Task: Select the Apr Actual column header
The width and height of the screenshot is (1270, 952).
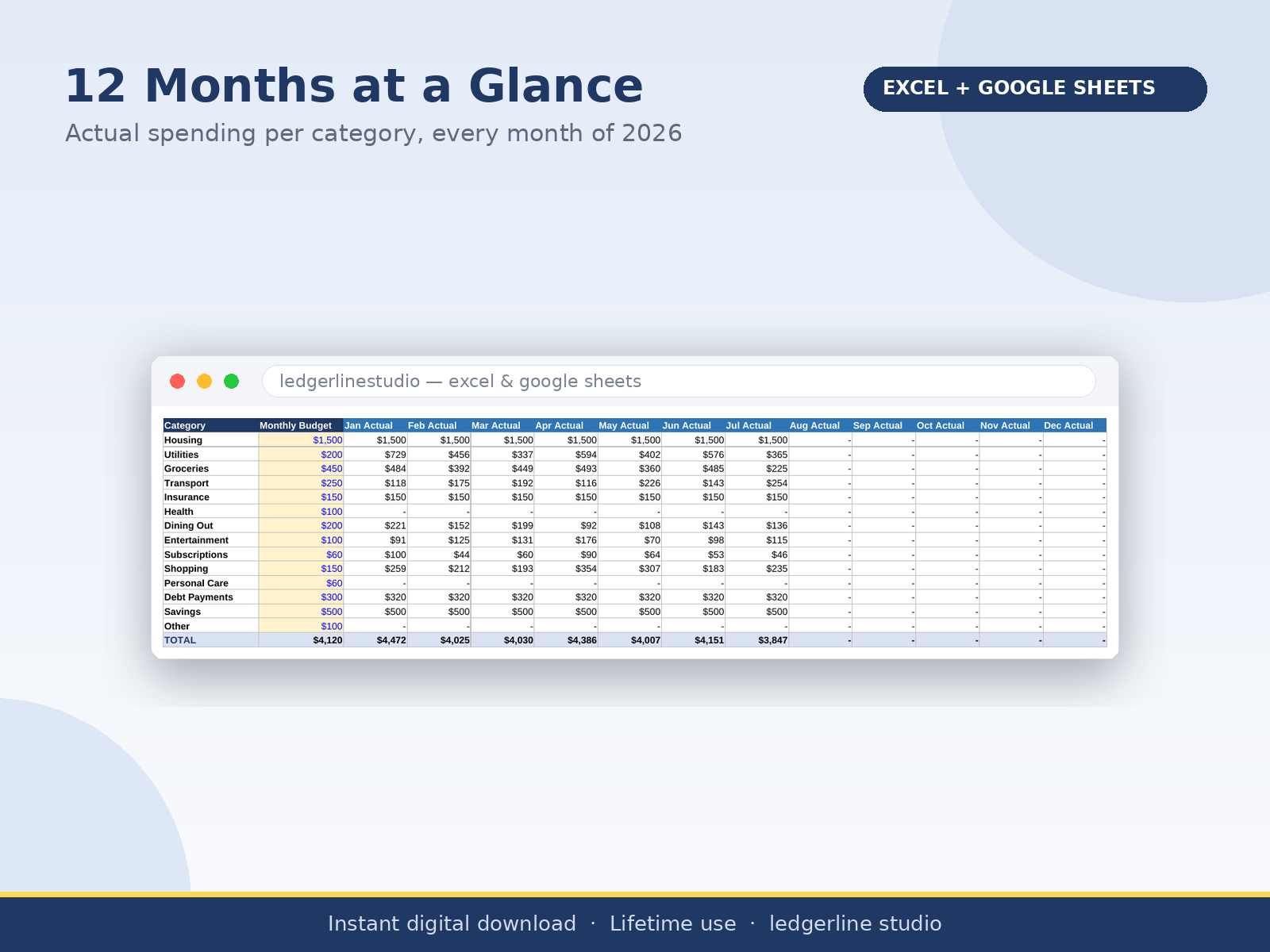Action: pos(566,426)
